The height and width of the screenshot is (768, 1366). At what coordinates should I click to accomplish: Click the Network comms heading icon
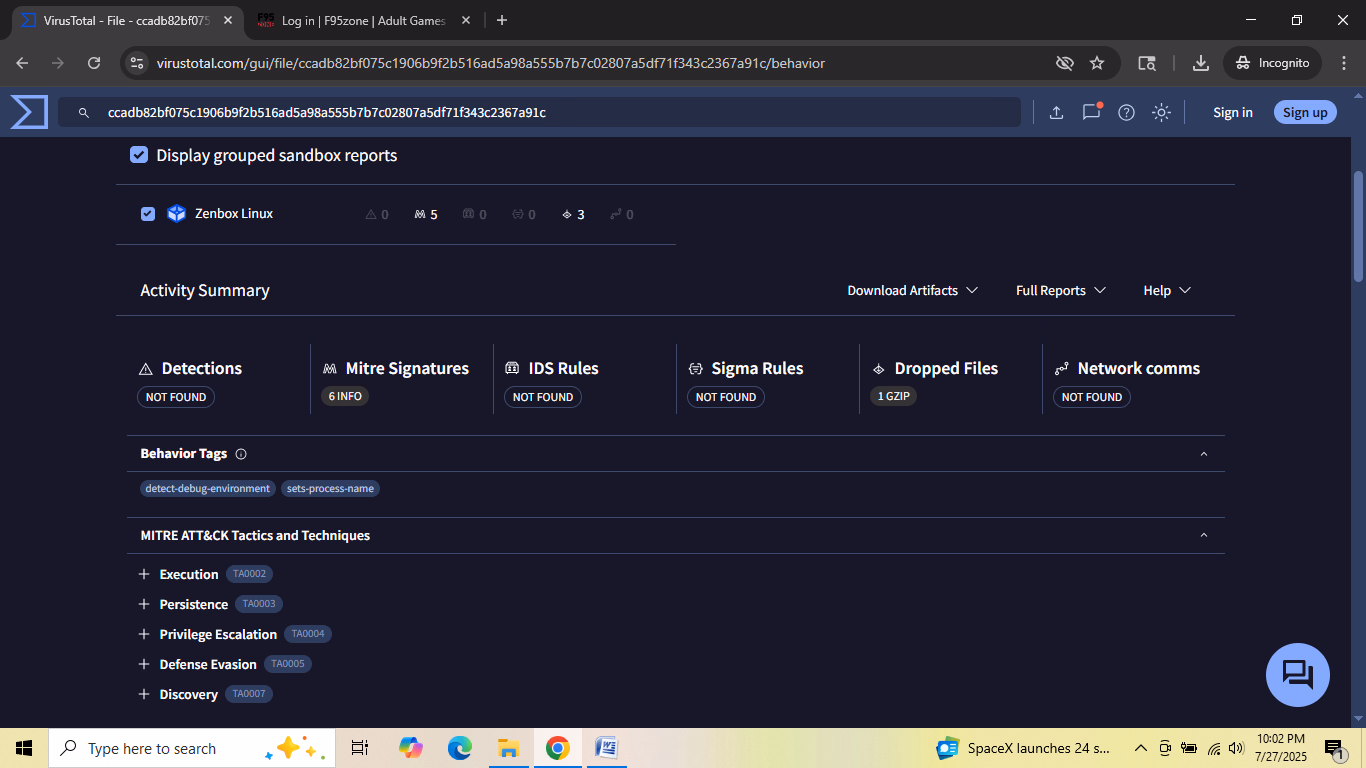pos(1061,369)
